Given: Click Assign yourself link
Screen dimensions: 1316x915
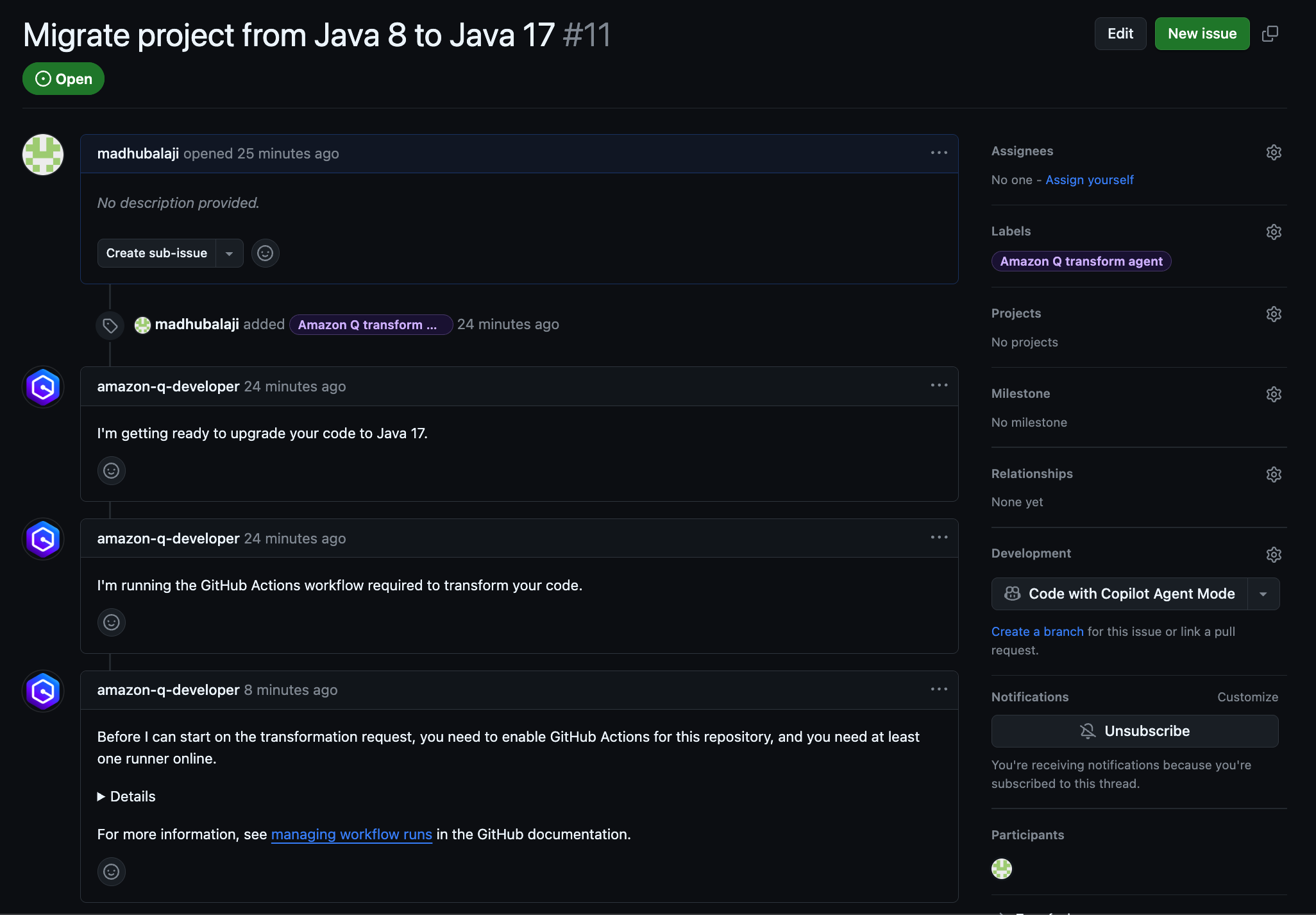Looking at the screenshot, I should [1089, 180].
